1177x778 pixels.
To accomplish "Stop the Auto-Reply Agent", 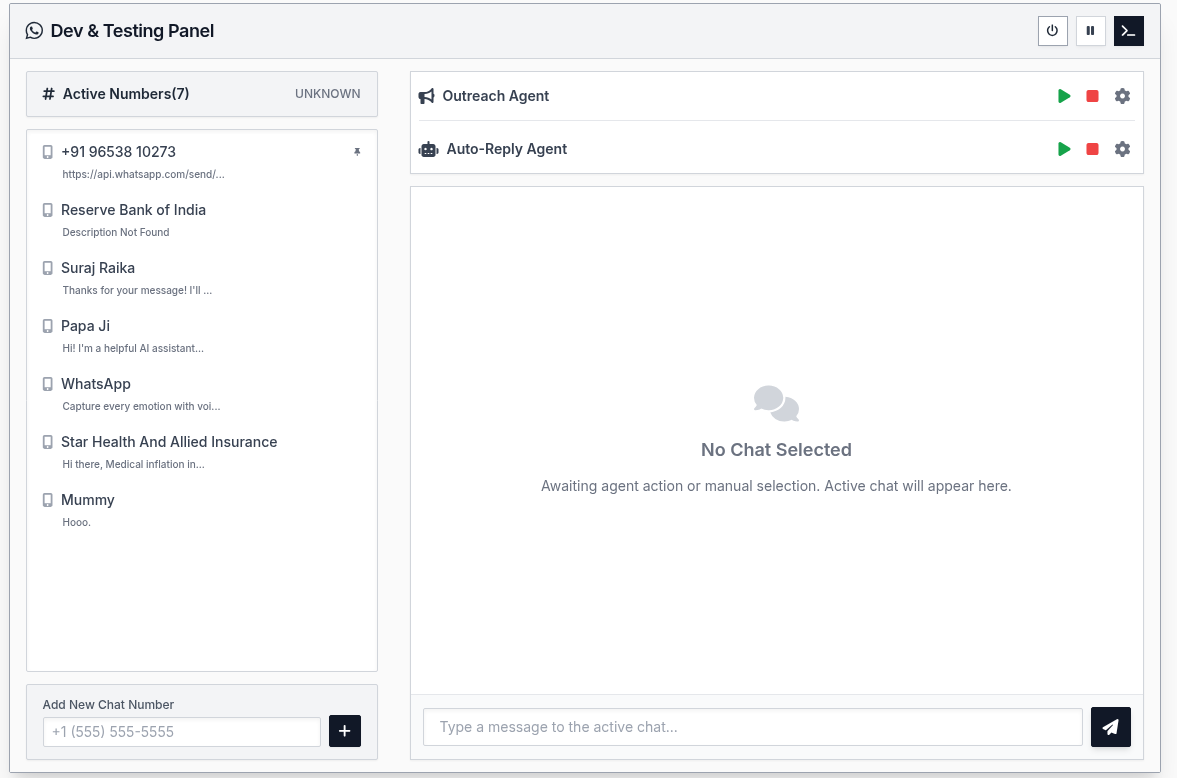I will tap(1092, 149).
